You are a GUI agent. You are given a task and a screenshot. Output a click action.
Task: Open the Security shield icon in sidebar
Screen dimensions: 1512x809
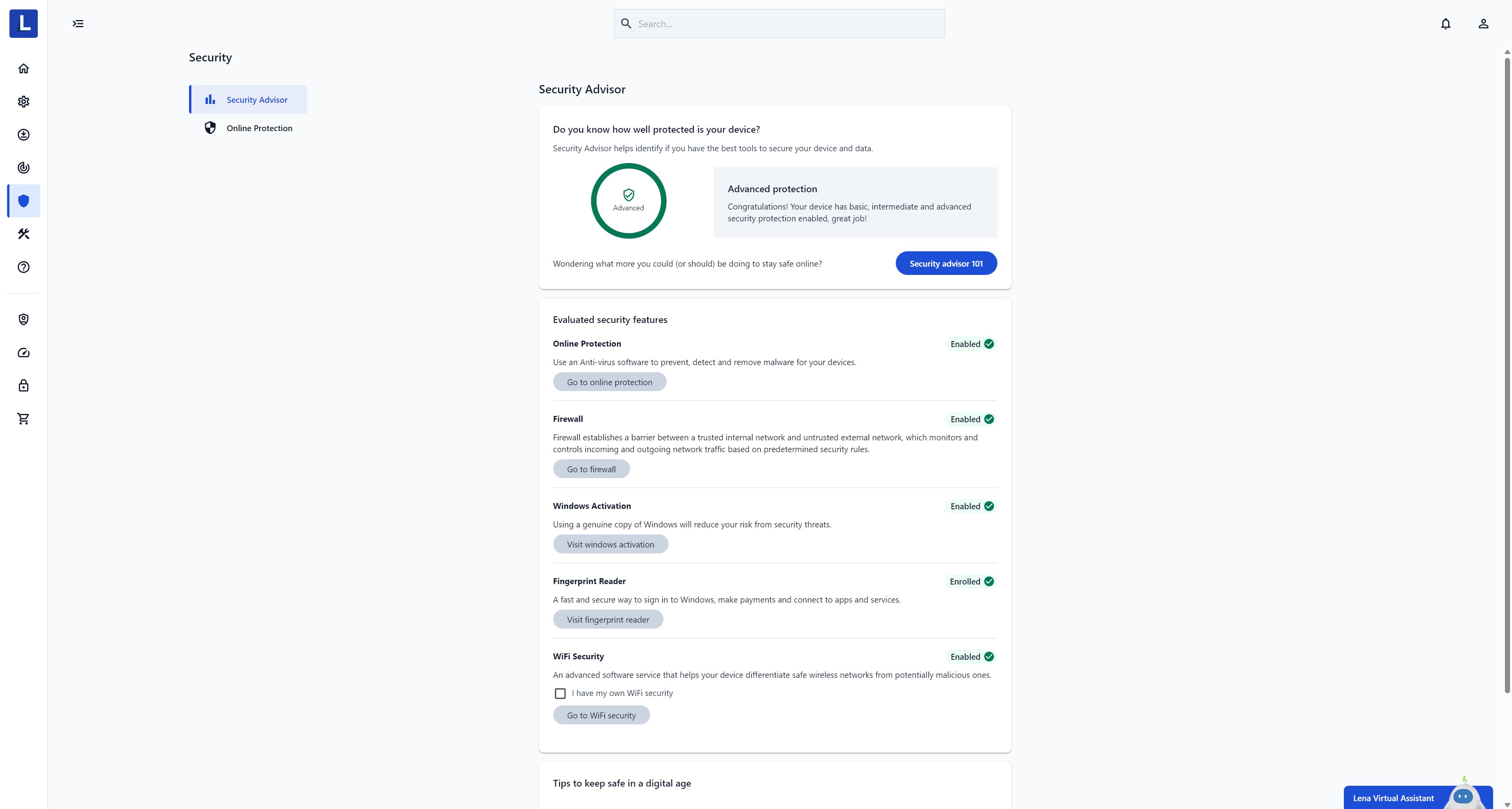point(24,201)
